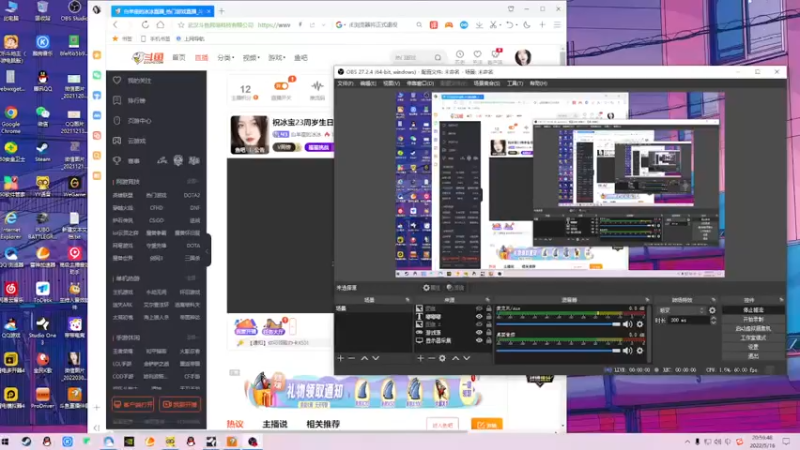
Task: Open source Filters button above Scenes panel
Action: (x=456, y=288)
